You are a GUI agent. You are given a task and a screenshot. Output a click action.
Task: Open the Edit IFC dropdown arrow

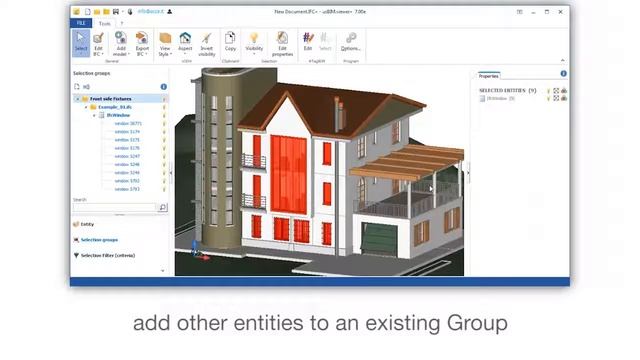pyautogui.click(x=102, y=54)
